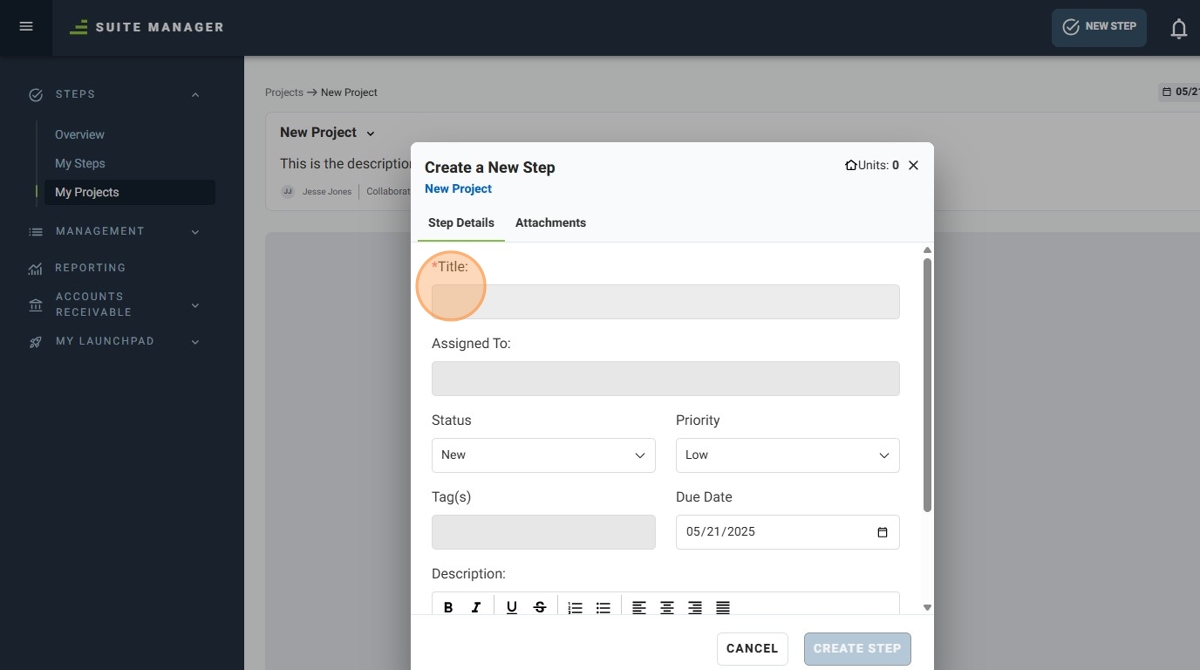1200x670 pixels.
Task: Open the New Project title dropdown chevron
Action: (370, 133)
